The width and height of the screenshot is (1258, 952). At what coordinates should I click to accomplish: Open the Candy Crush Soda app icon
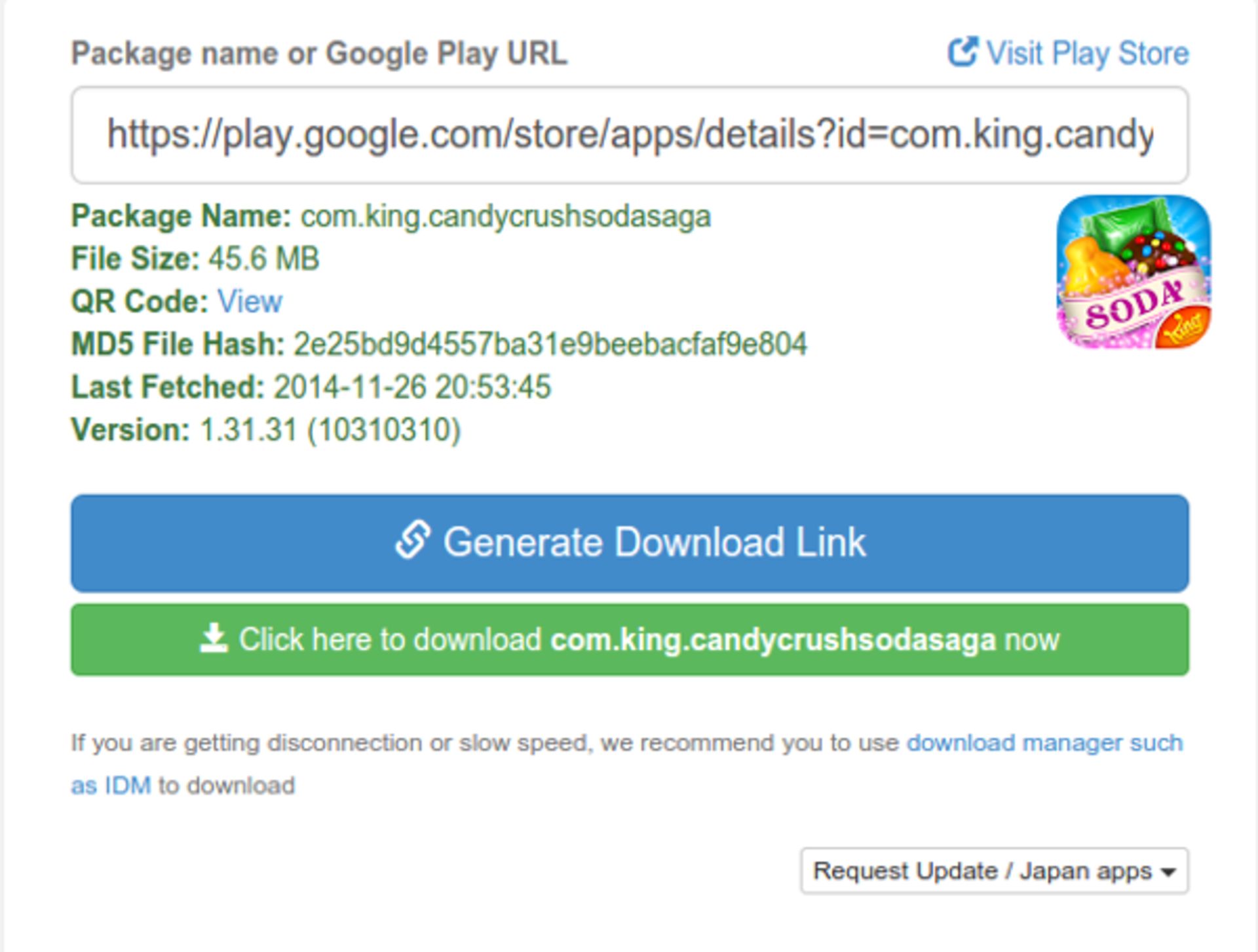point(1134,271)
